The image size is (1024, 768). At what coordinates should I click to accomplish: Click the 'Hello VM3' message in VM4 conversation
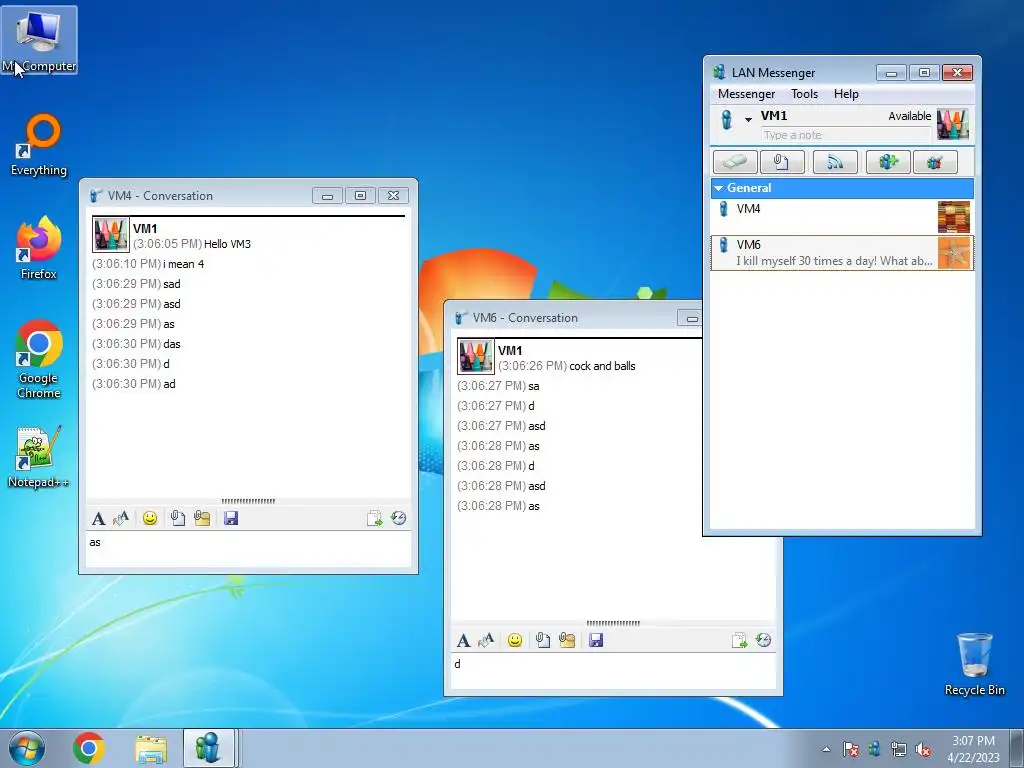pos(227,244)
